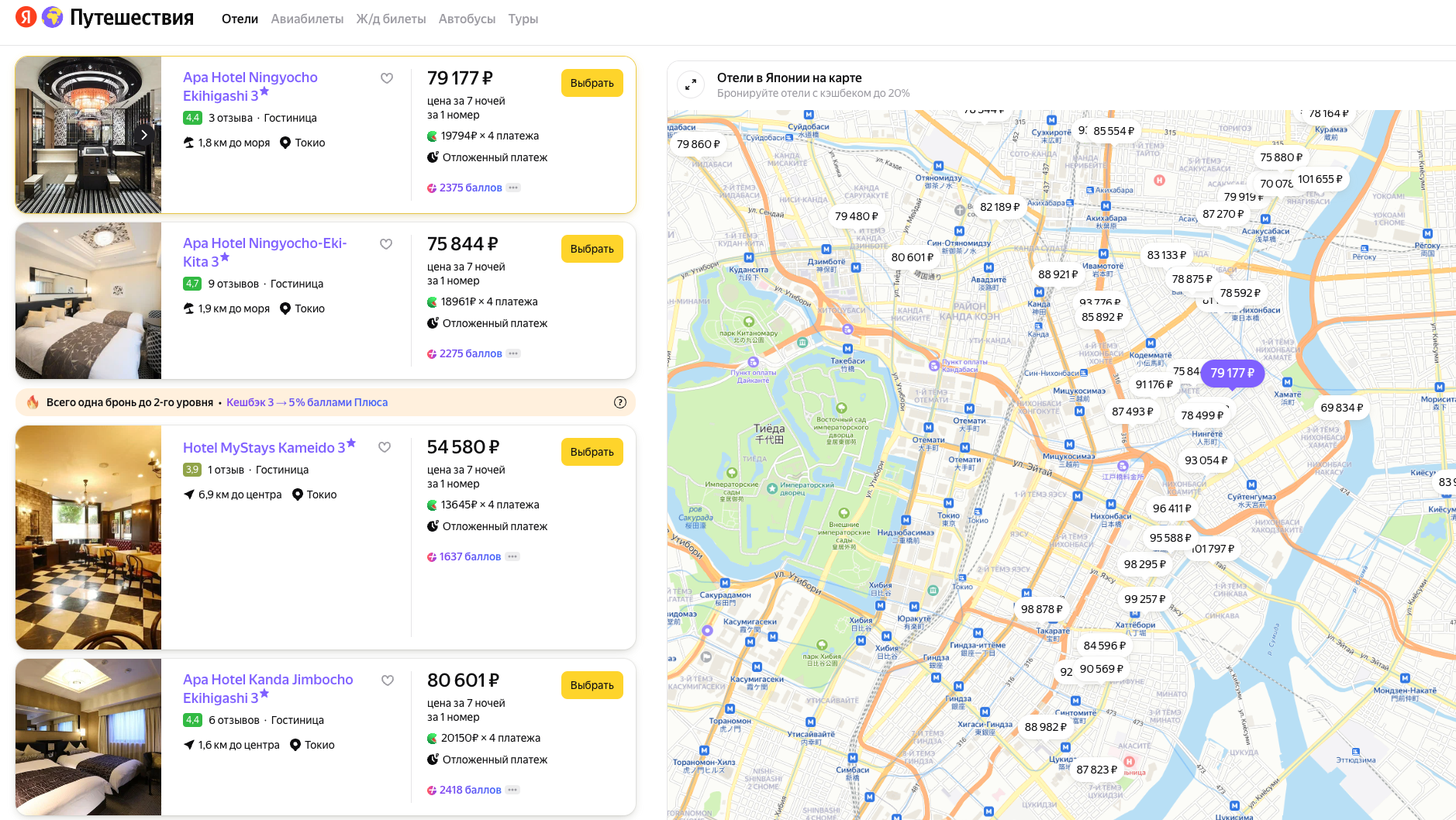Viewport: 1456px width, 820px height.
Task: Open the Туры tab
Action: (523, 19)
